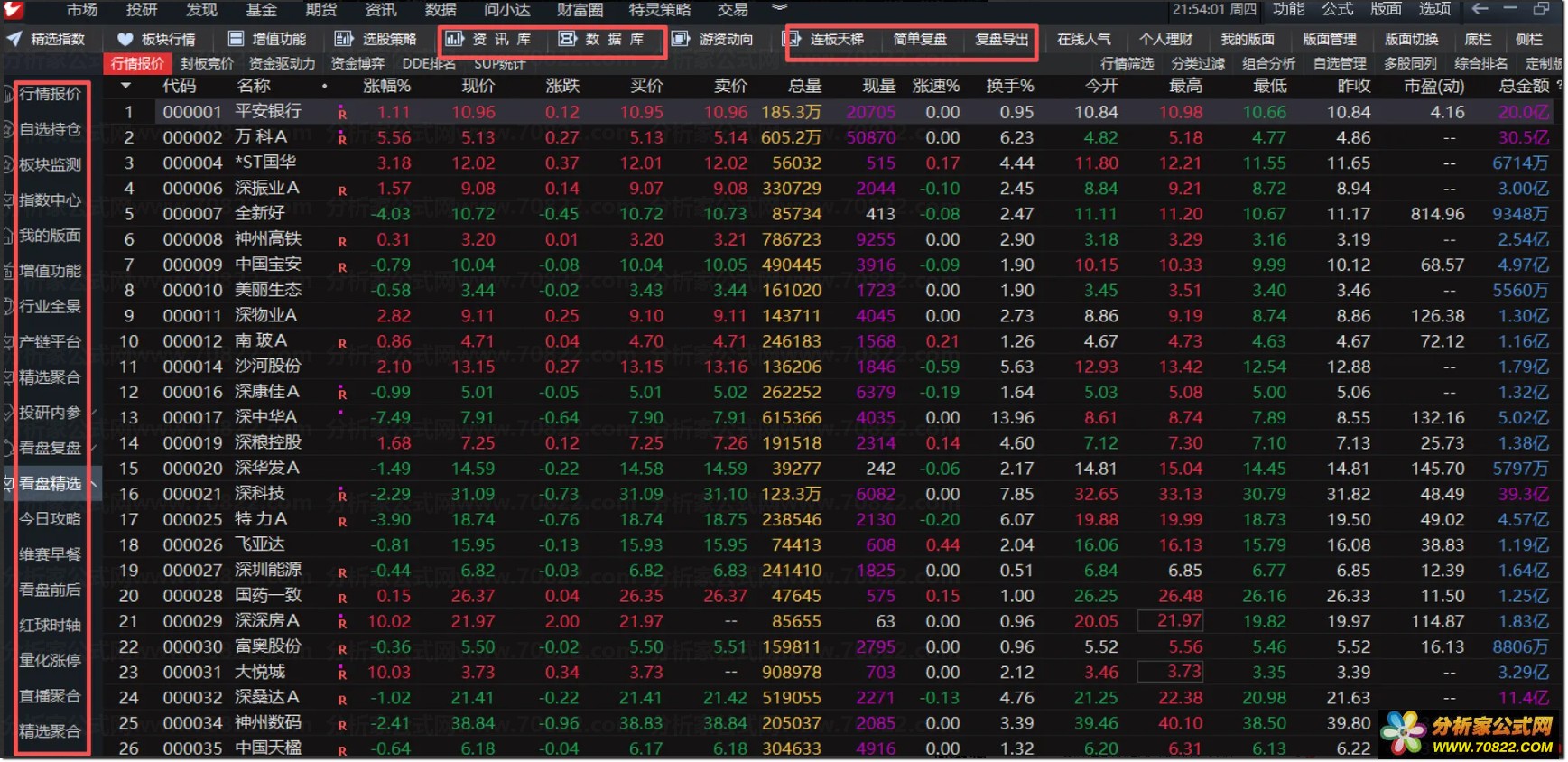Screen dimensions: 1568x762
Task: Click the paper-plane icon beside 精选指数
Action: click(x=14, y=39)
